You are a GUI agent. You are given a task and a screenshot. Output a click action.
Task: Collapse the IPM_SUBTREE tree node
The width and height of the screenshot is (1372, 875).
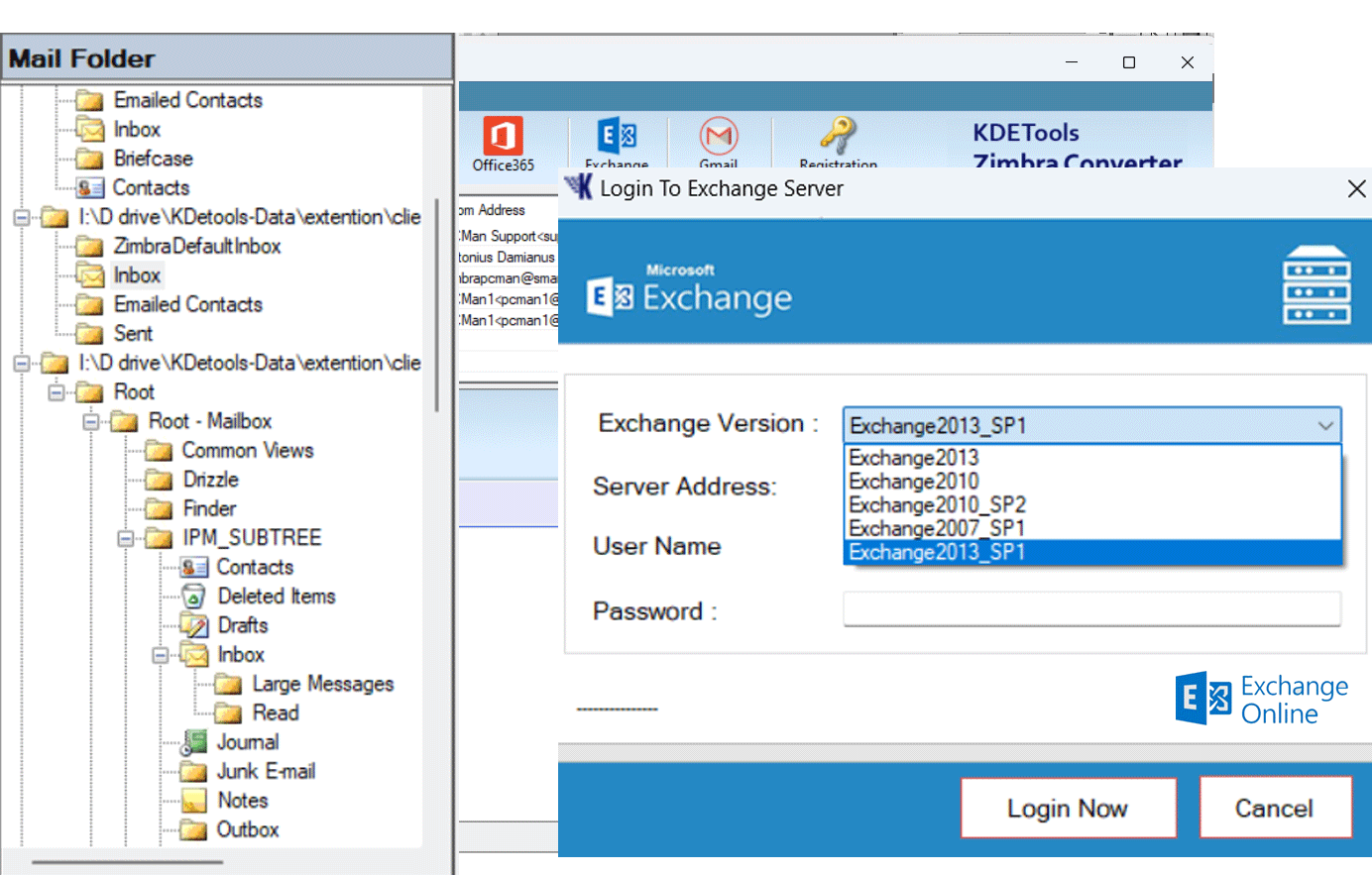(x=126, y=539)
